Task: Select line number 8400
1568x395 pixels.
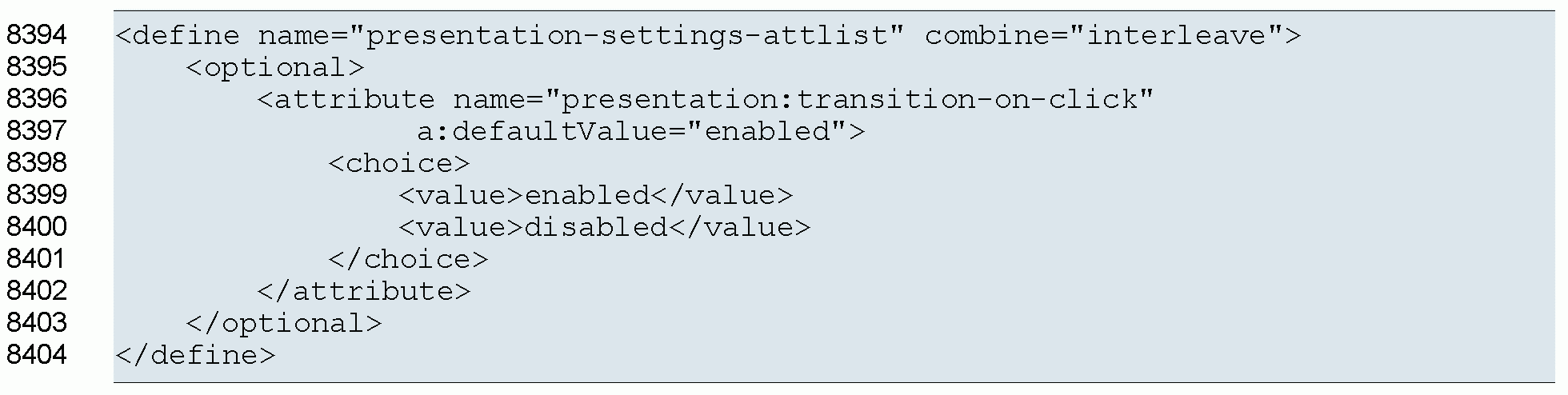Action: pos(36,227)
